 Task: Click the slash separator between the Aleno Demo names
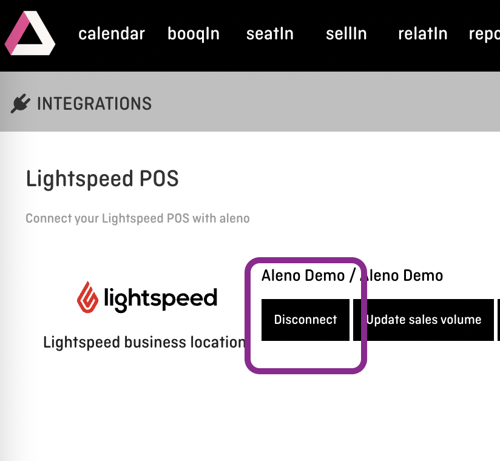click(352, 276)
